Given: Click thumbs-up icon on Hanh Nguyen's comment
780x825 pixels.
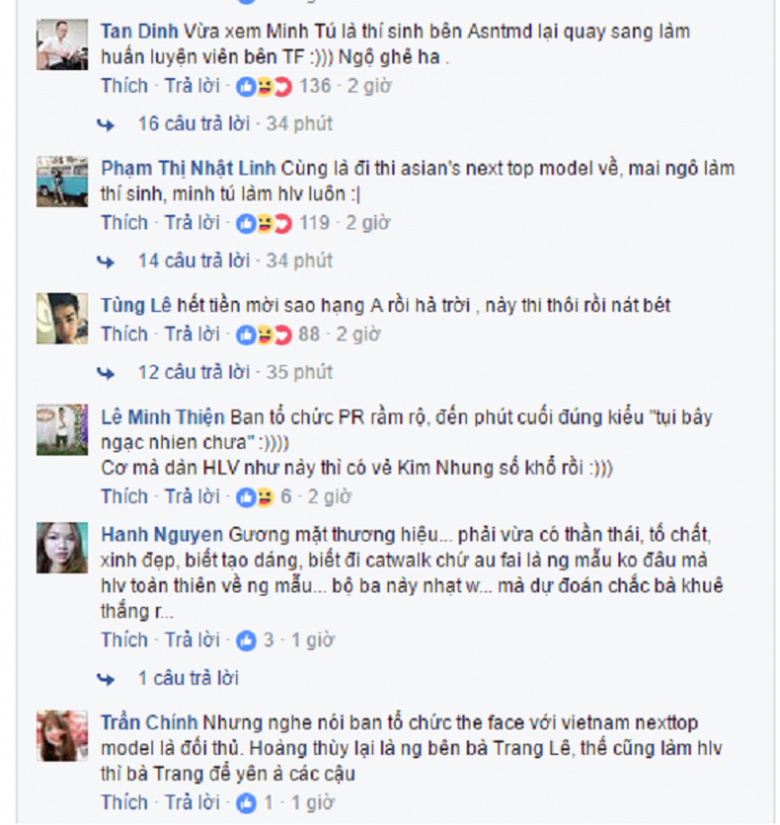Looking at the screenshot, I should (x=246, y=641).
